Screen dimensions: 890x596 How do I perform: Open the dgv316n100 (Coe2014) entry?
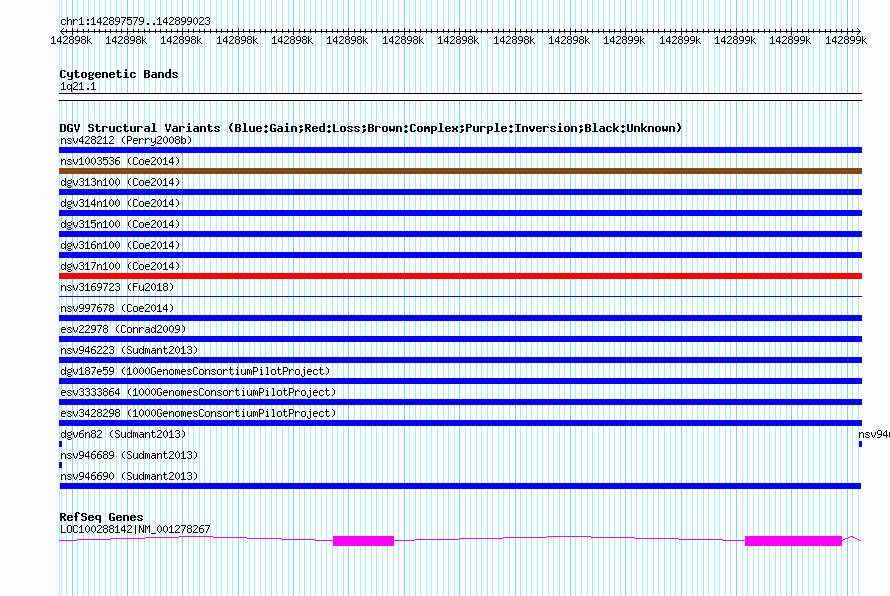click(120, 245)
